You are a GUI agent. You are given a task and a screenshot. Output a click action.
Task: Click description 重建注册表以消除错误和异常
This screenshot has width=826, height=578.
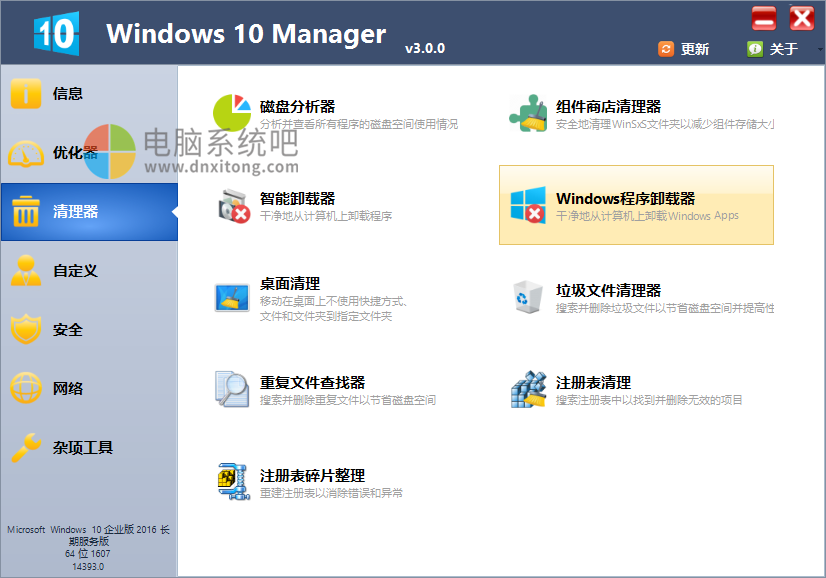pos(331,493)
